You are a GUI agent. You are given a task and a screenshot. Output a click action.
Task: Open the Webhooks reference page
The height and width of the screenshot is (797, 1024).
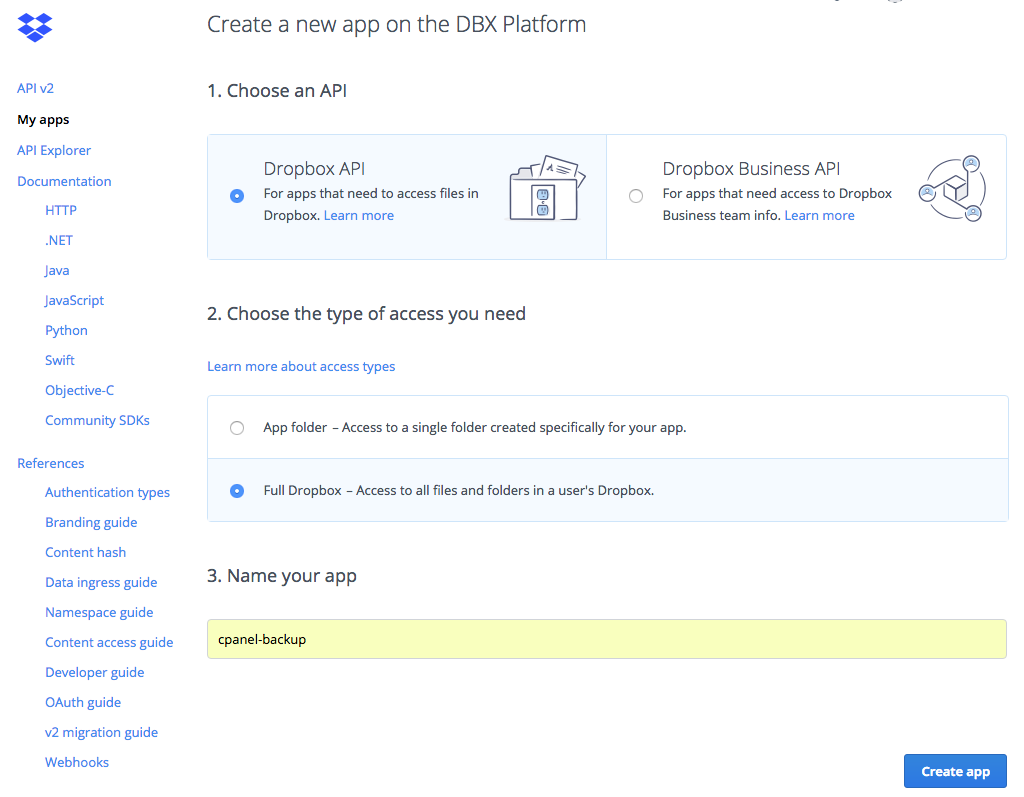(x=77, y=762)
